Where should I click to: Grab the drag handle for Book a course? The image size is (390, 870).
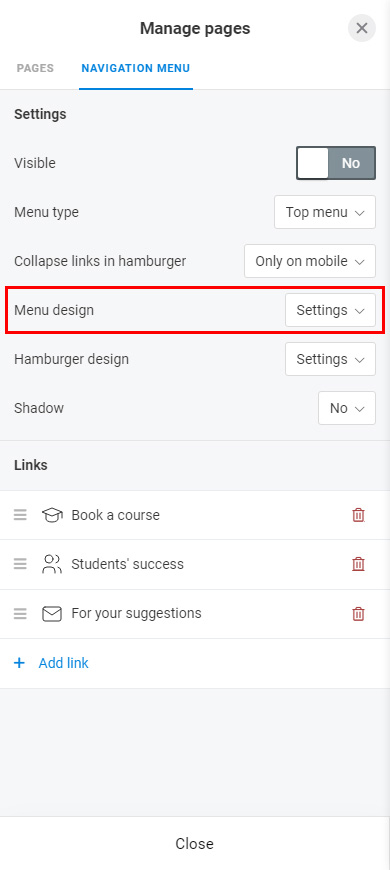point(21,515)
